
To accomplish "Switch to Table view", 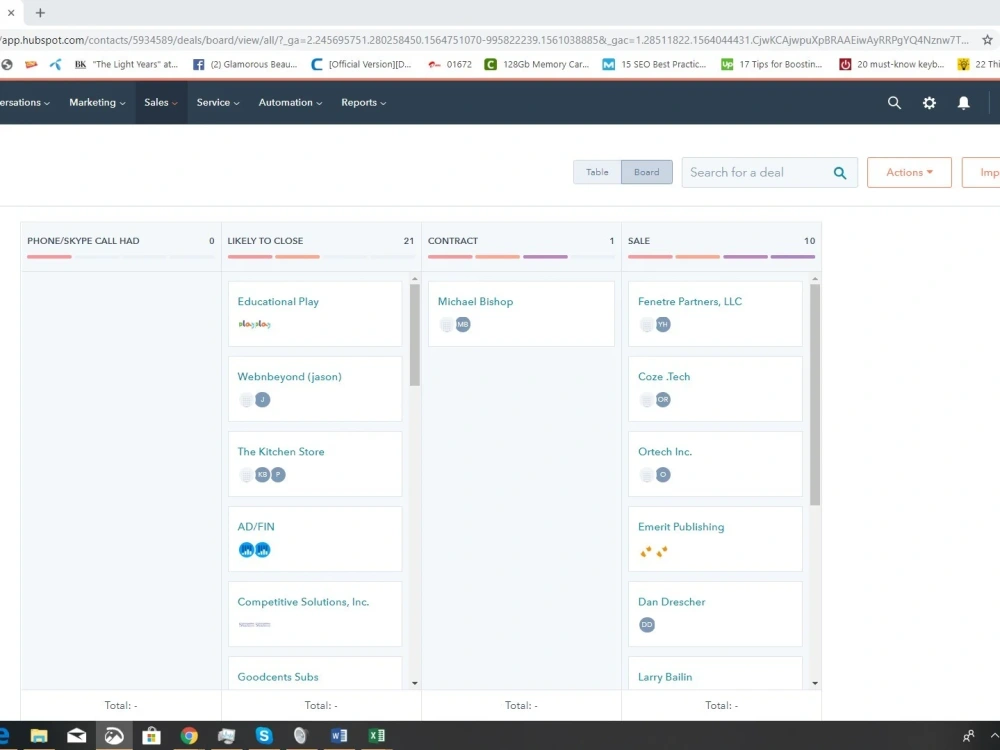I will 597,172.
